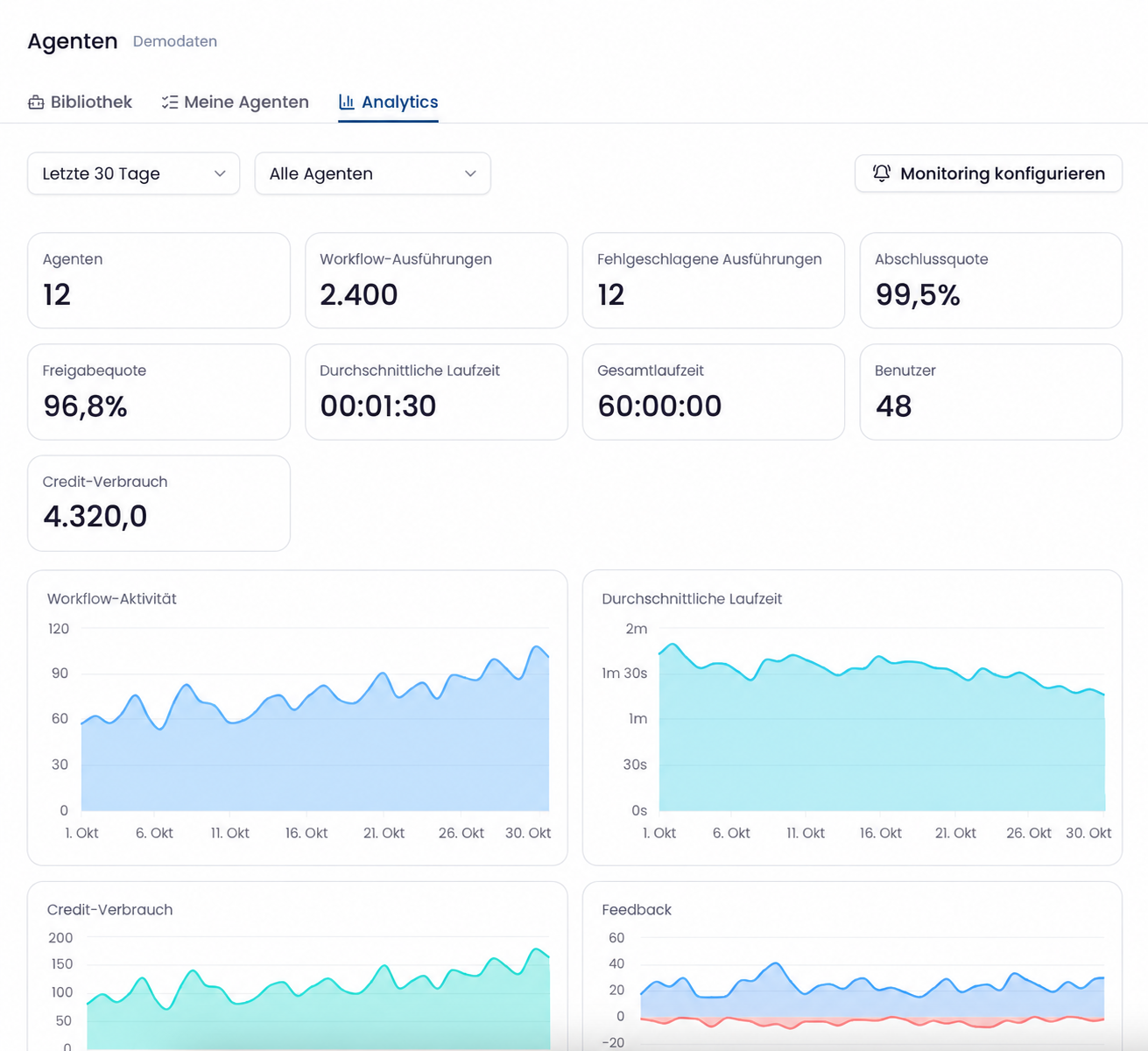Switch to Meine Agenten tab
This screenshot has height=1051, width=1148.
tap(235, 102)
